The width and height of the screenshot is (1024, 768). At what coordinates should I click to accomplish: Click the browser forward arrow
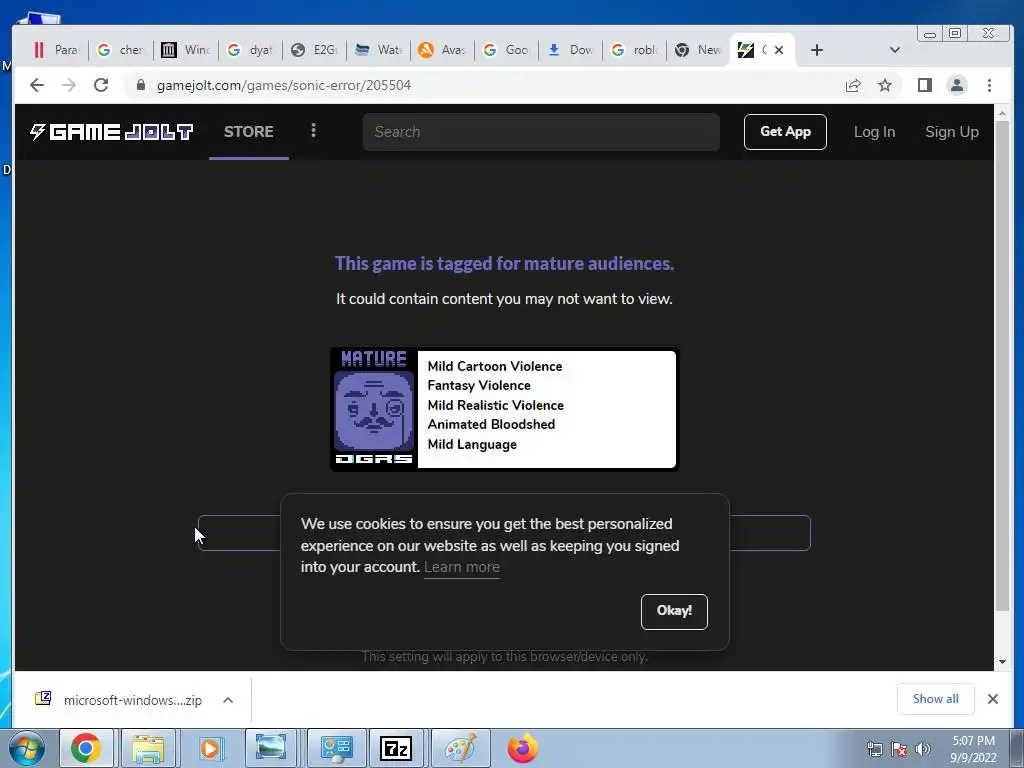(69, 86)
